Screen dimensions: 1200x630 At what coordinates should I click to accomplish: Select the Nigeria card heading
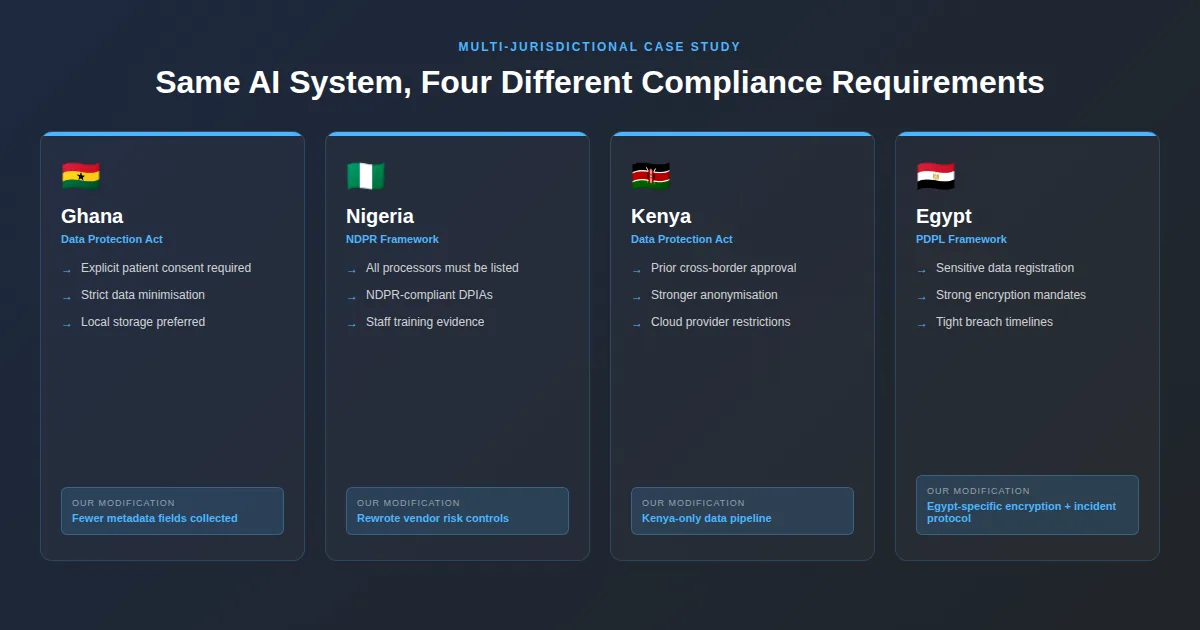tap(380, 216)
